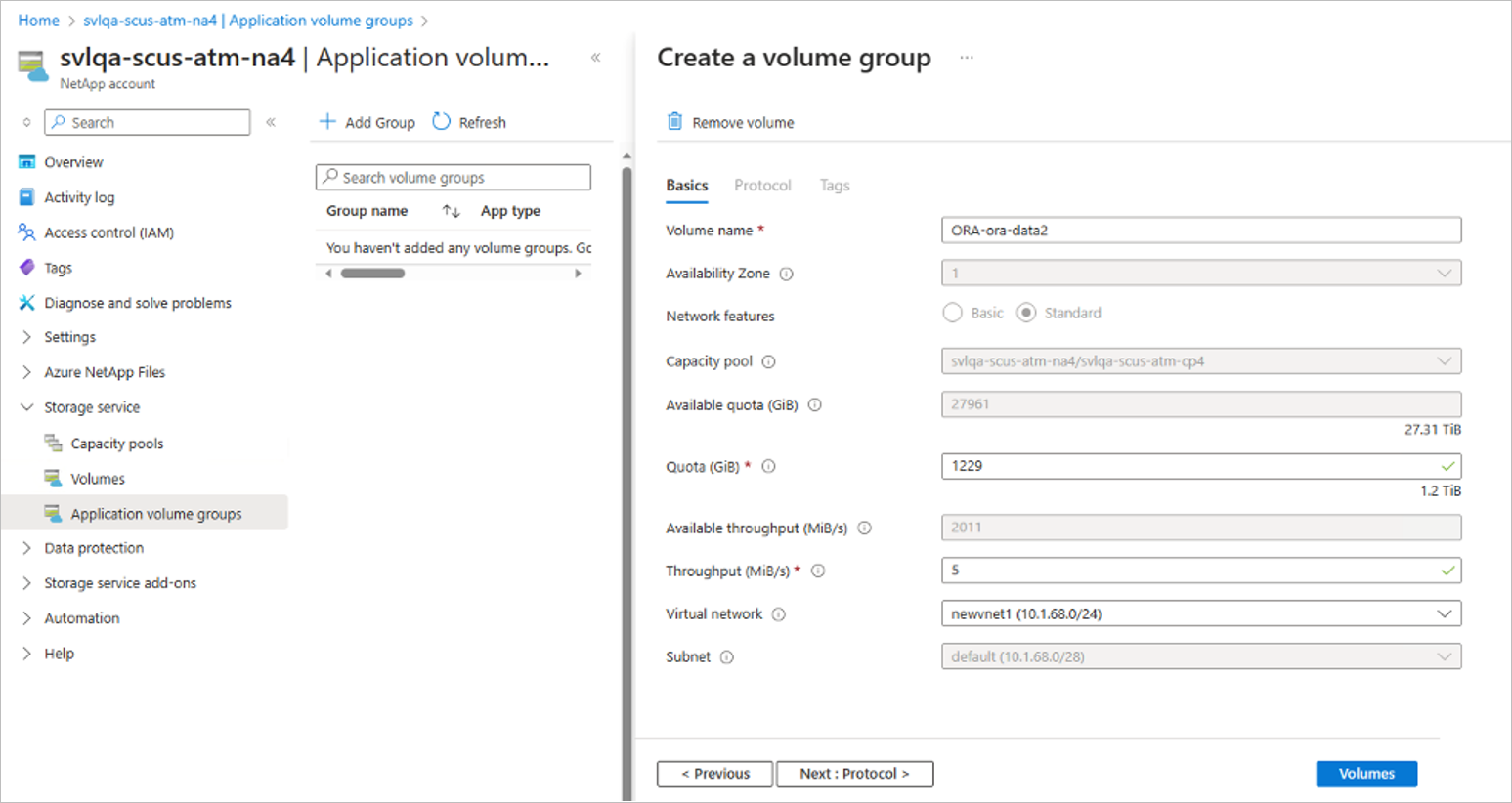Click the Quota (GiB) info icon
1512x803 pixels.
click(x=769, y=467)
